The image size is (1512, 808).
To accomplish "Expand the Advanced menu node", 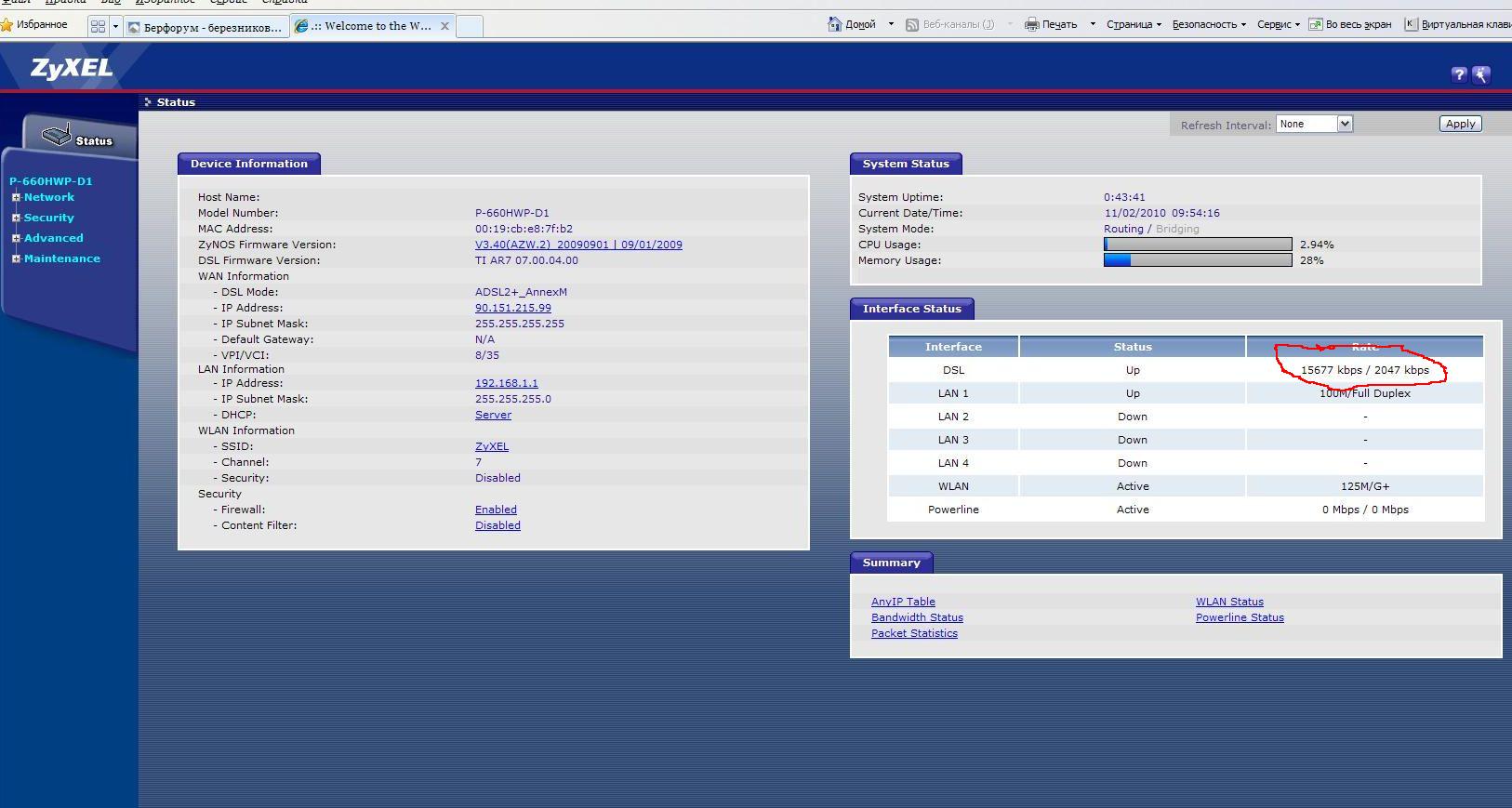I will click(x=16, y=238).
